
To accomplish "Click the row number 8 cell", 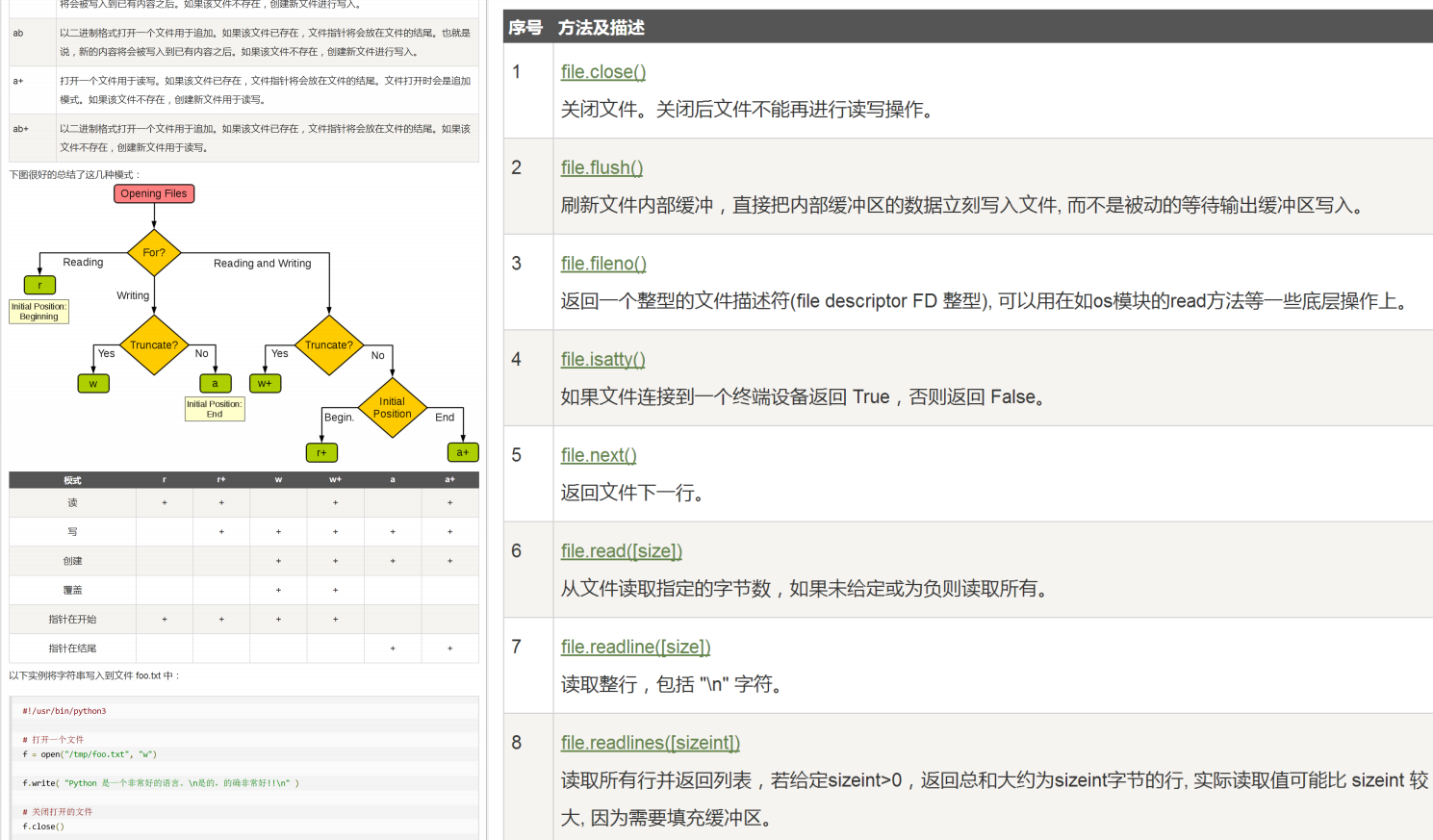I will click(x=528, y=776).
